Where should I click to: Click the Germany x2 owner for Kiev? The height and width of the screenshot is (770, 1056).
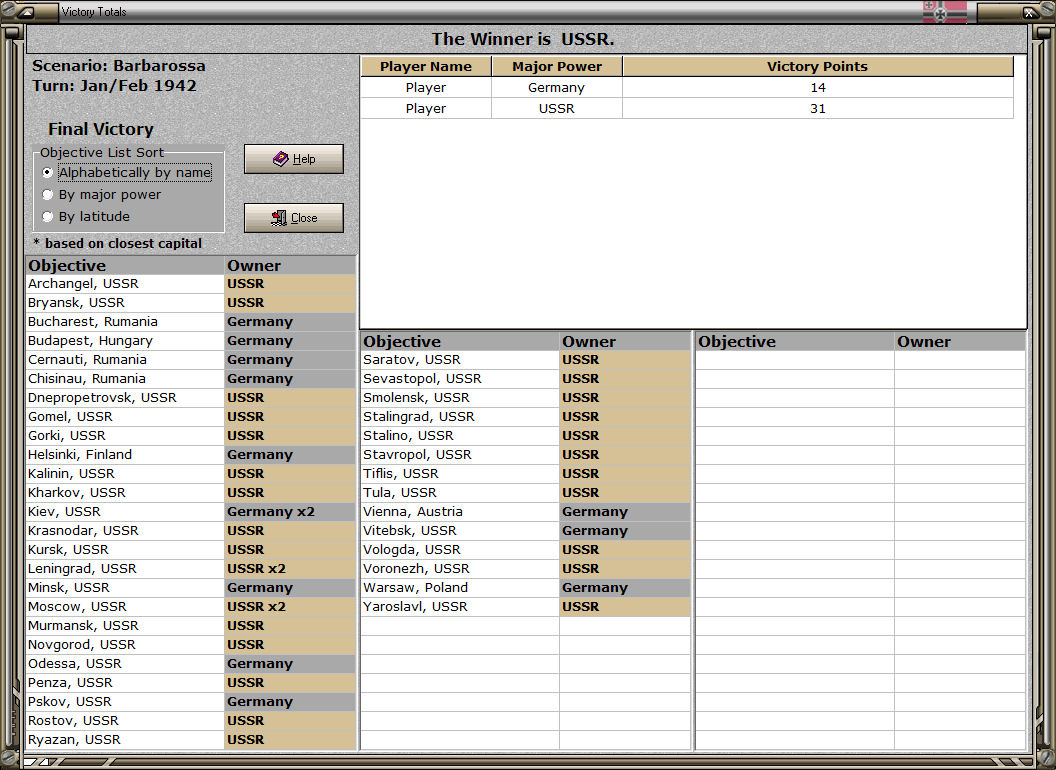pos(290,511)
